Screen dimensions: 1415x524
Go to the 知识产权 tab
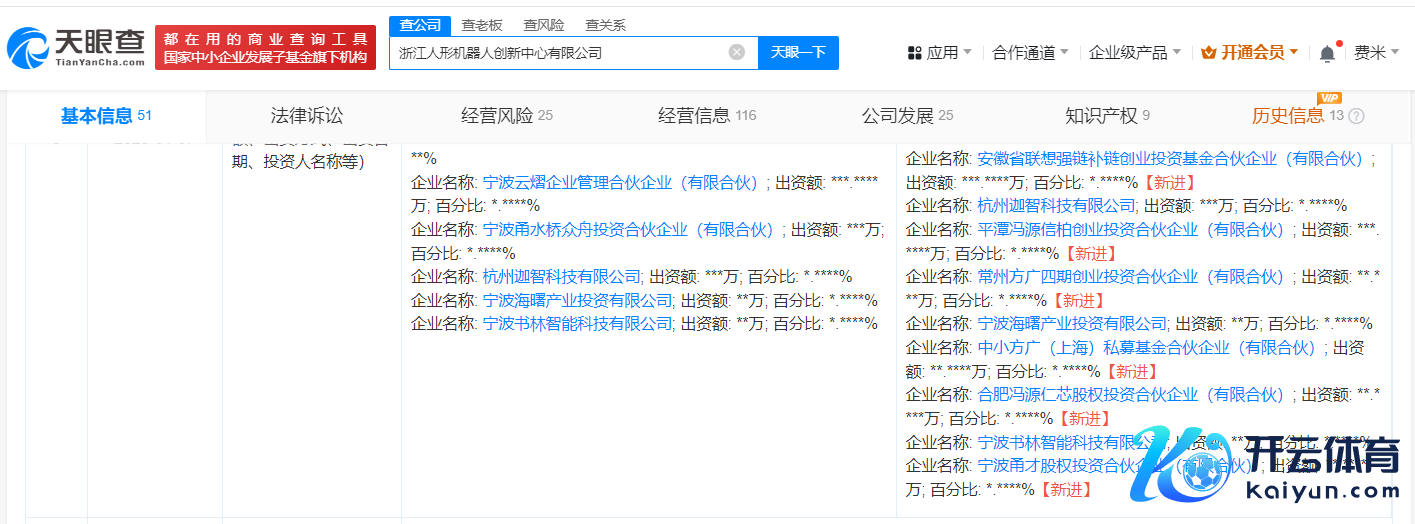click(x=1100, y=116)
